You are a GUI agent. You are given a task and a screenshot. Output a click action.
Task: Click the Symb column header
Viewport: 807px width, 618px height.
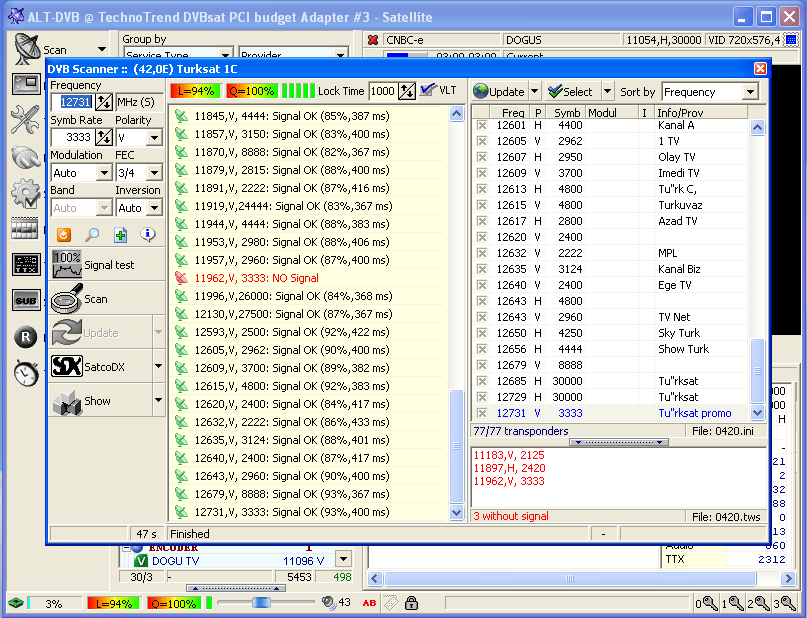(x=565, y=112)
